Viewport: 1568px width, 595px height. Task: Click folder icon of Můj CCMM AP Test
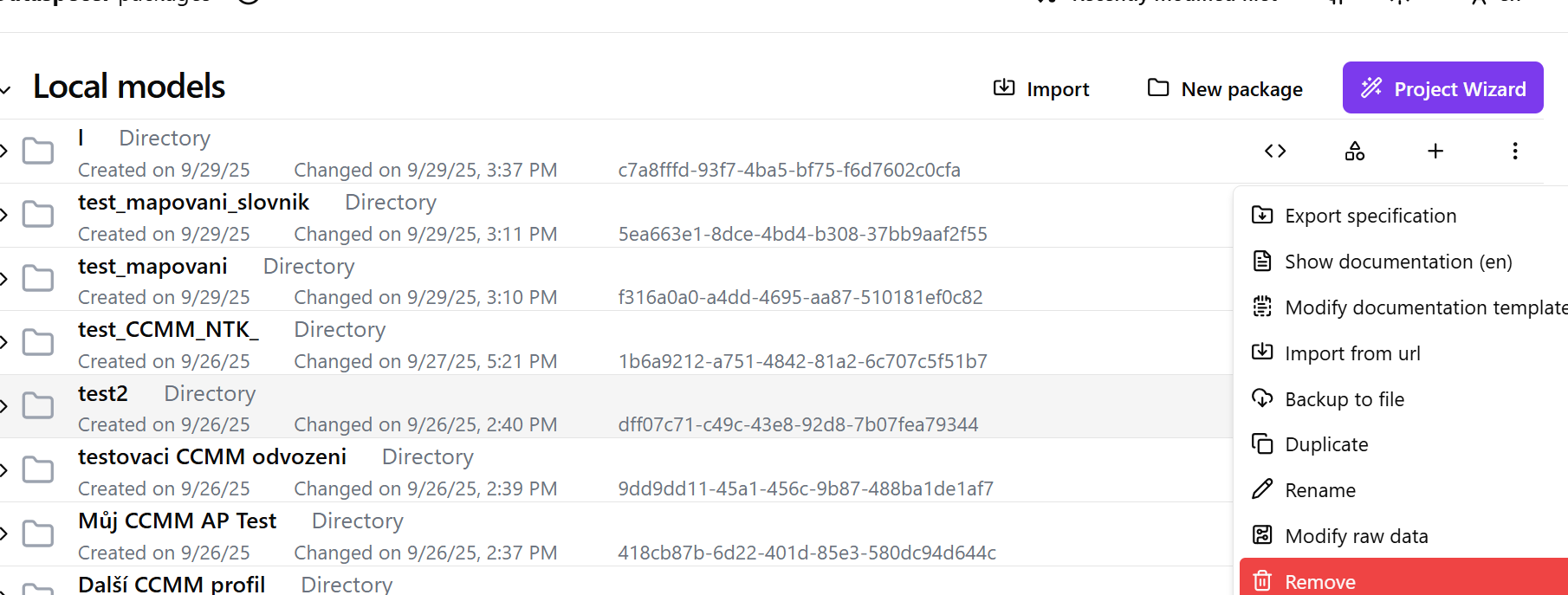coord(38,534)
